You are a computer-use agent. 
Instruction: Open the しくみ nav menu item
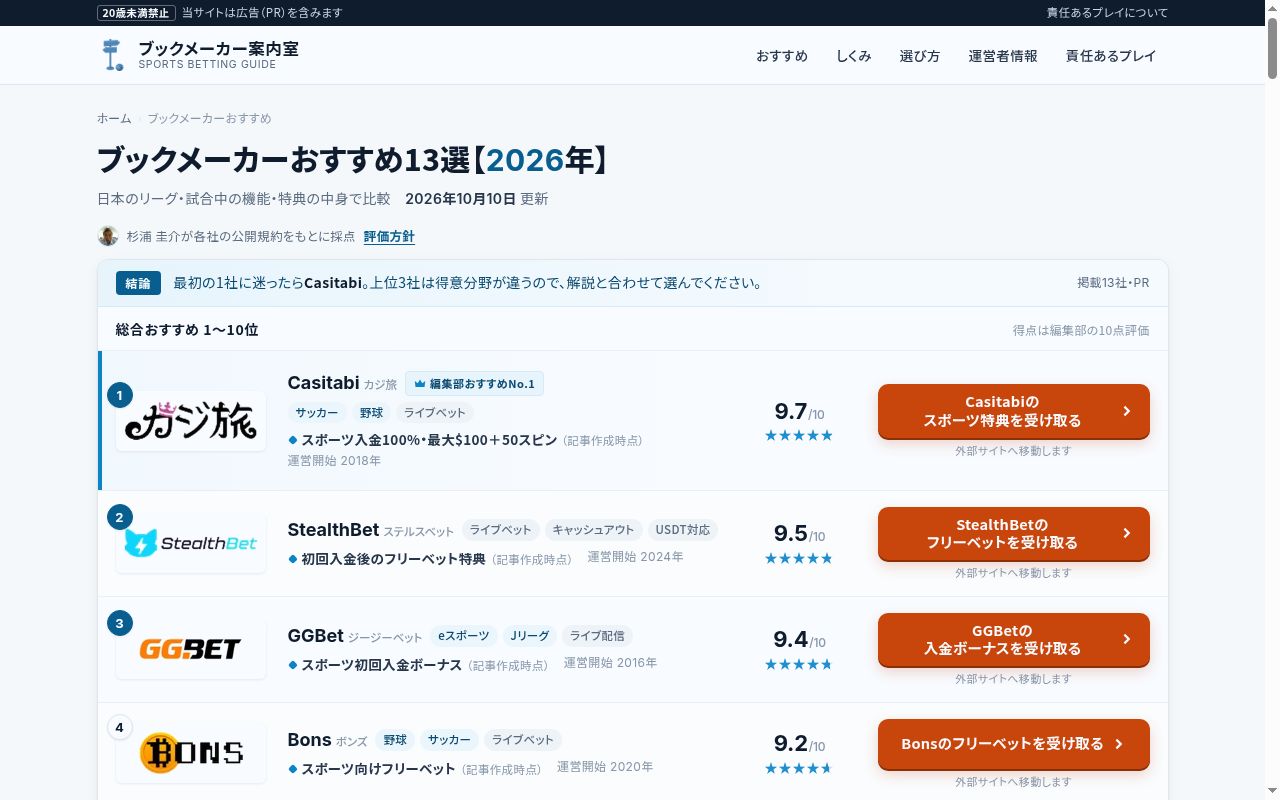(x=854, y=56)
